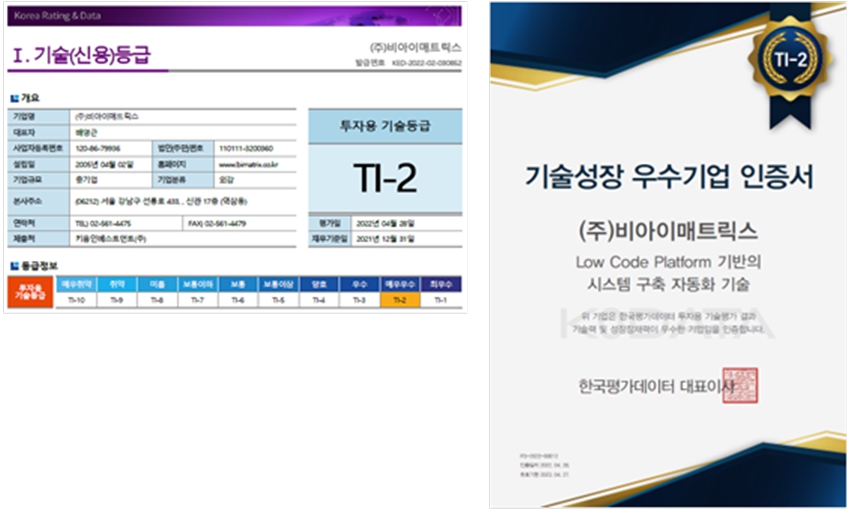Click the '개요' section heading
The height and width of the screenshot is (511, 850).
coord(30,98)
